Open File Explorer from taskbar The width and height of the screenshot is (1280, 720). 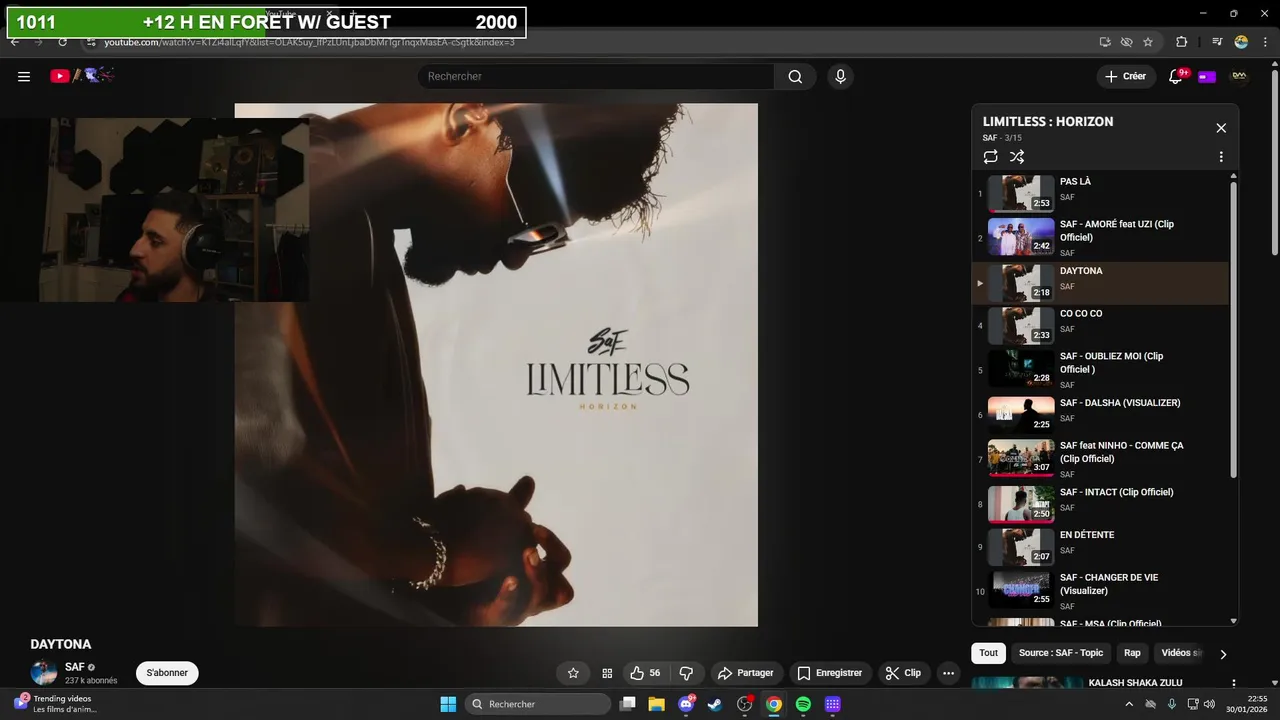tap(656, 704)
